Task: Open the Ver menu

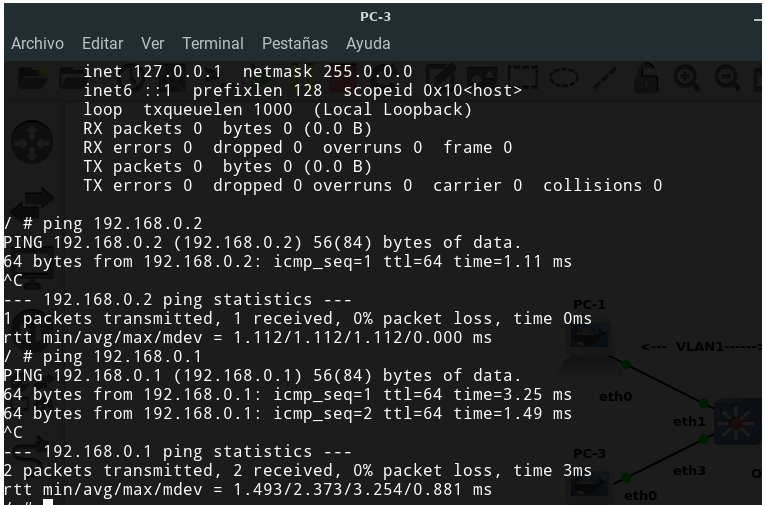Action: [x=152, y=44]
